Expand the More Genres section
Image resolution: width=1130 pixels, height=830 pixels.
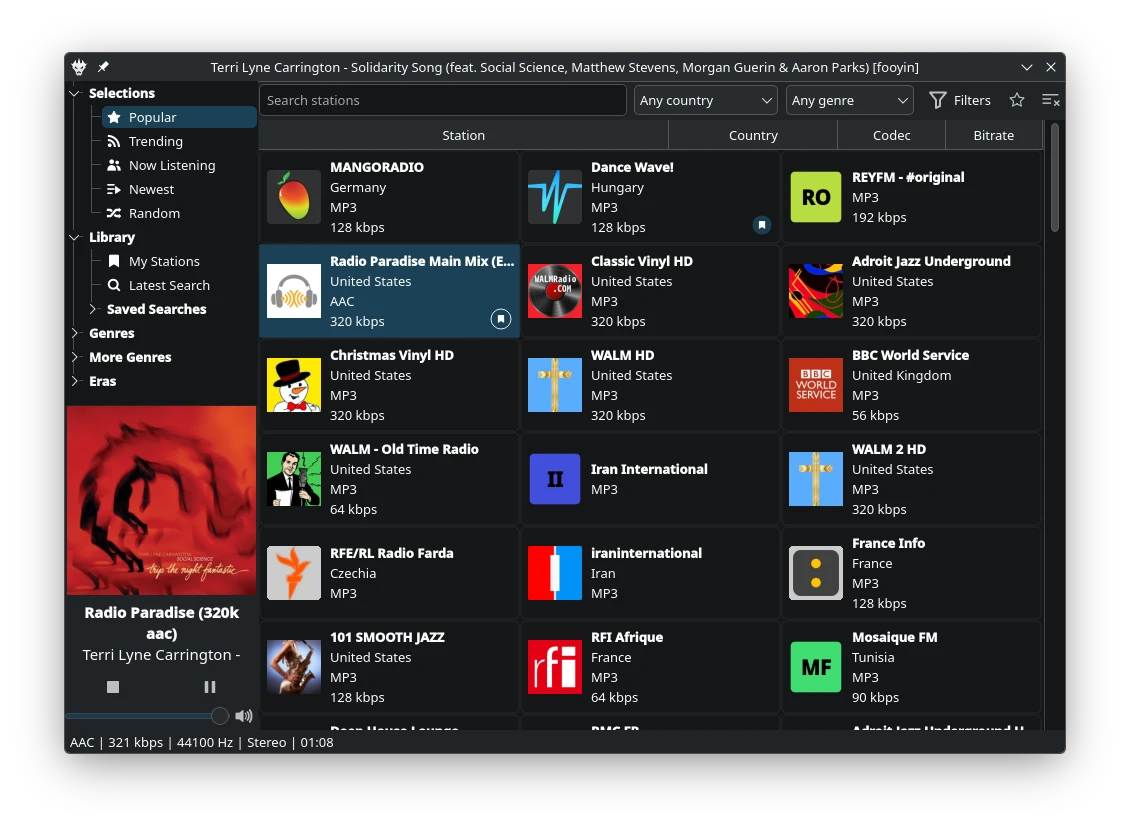[x=74, y=357]
